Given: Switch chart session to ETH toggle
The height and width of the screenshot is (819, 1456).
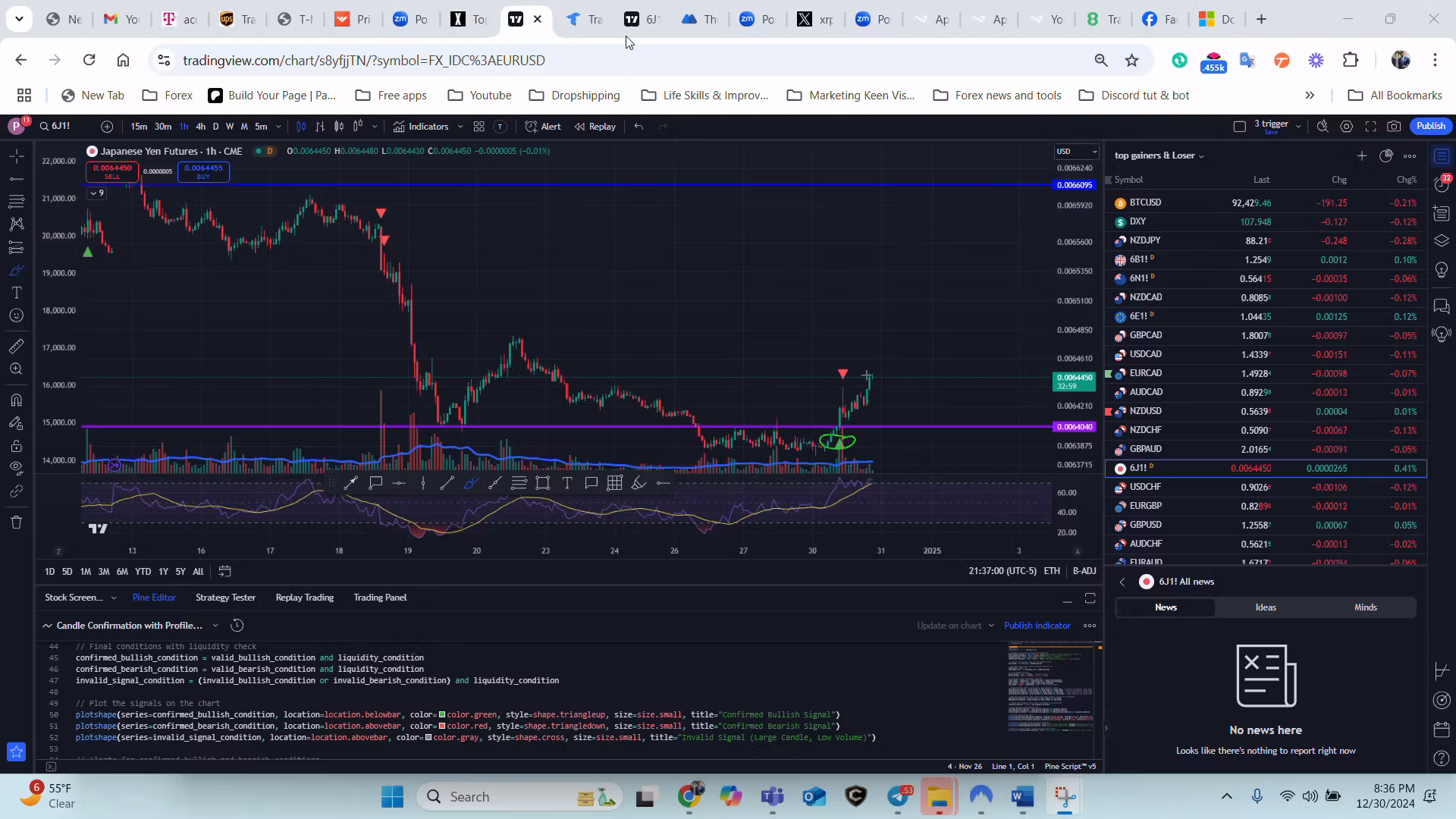Looking at the screenshot, I should click(1053, 571).
